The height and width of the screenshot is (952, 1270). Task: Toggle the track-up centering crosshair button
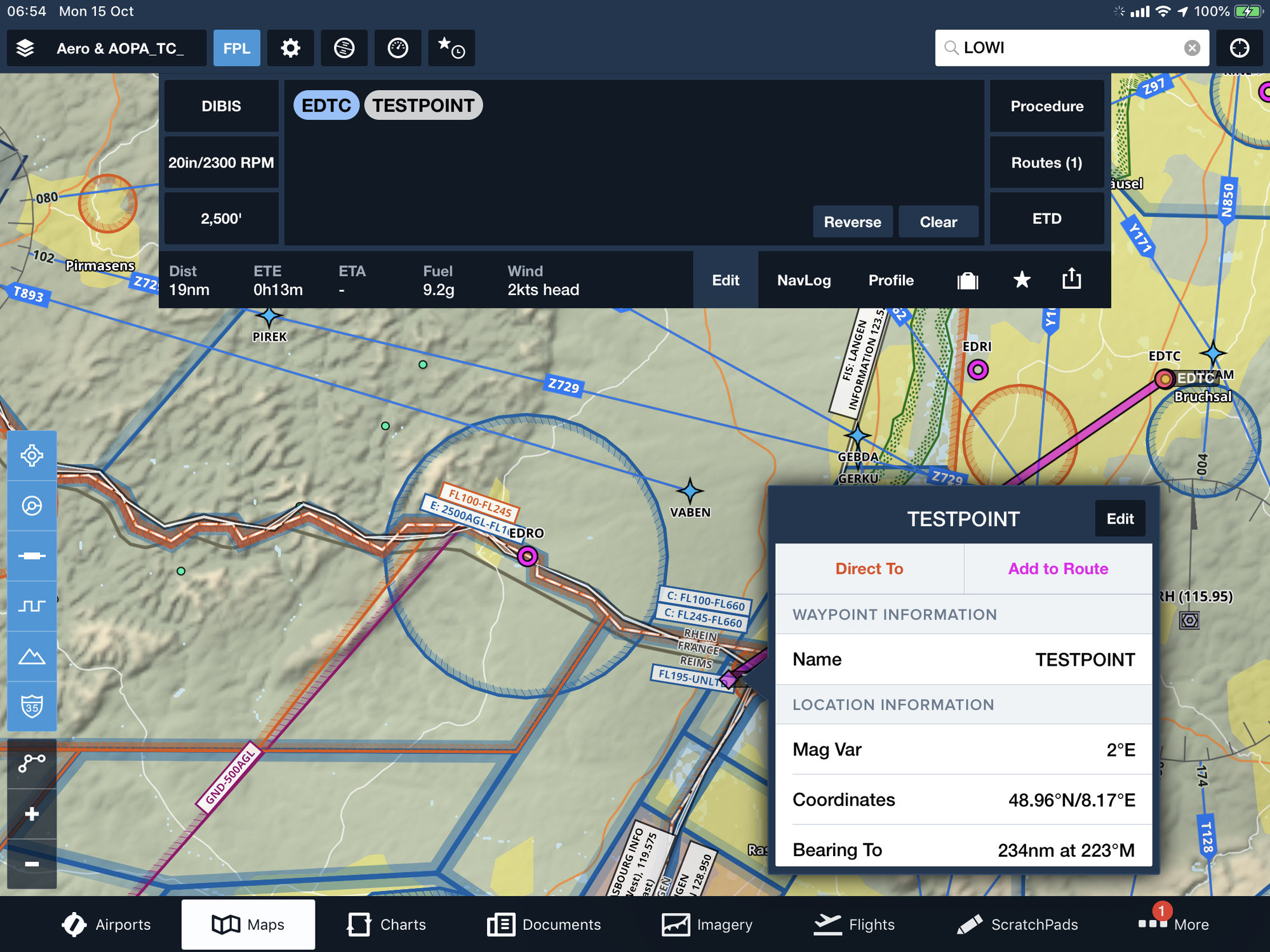click(1239, 48)
